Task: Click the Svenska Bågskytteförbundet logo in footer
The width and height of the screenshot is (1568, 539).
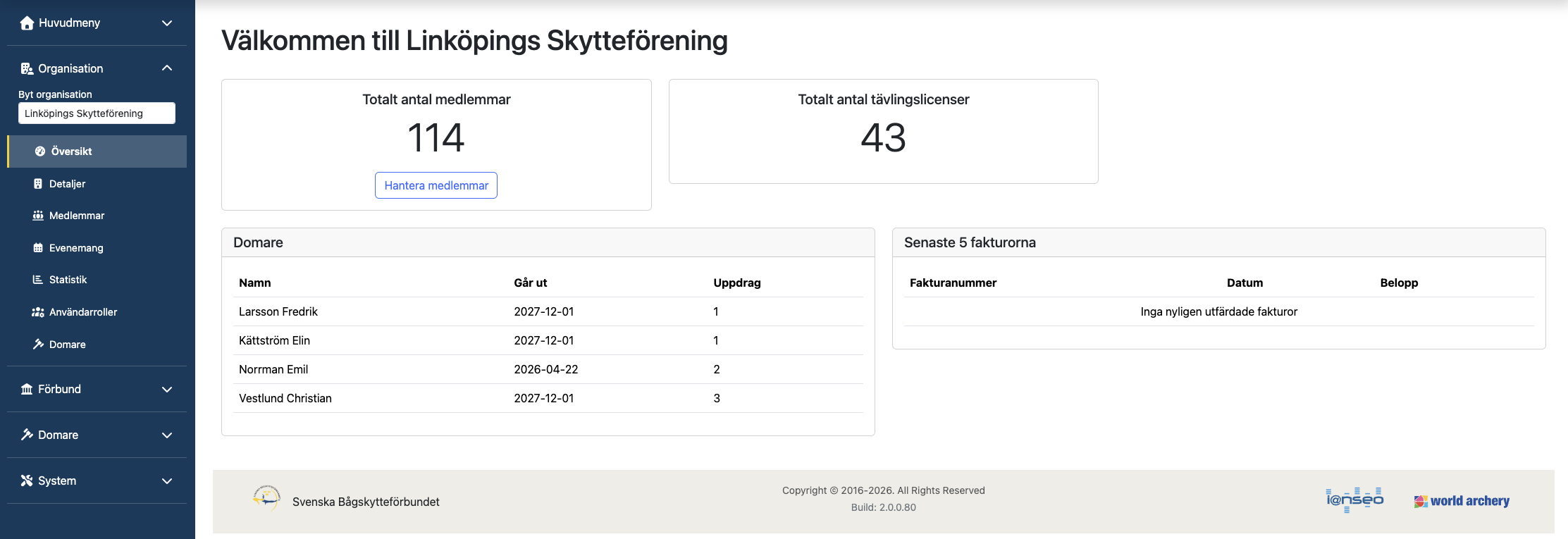Action: tap(266, 498)
